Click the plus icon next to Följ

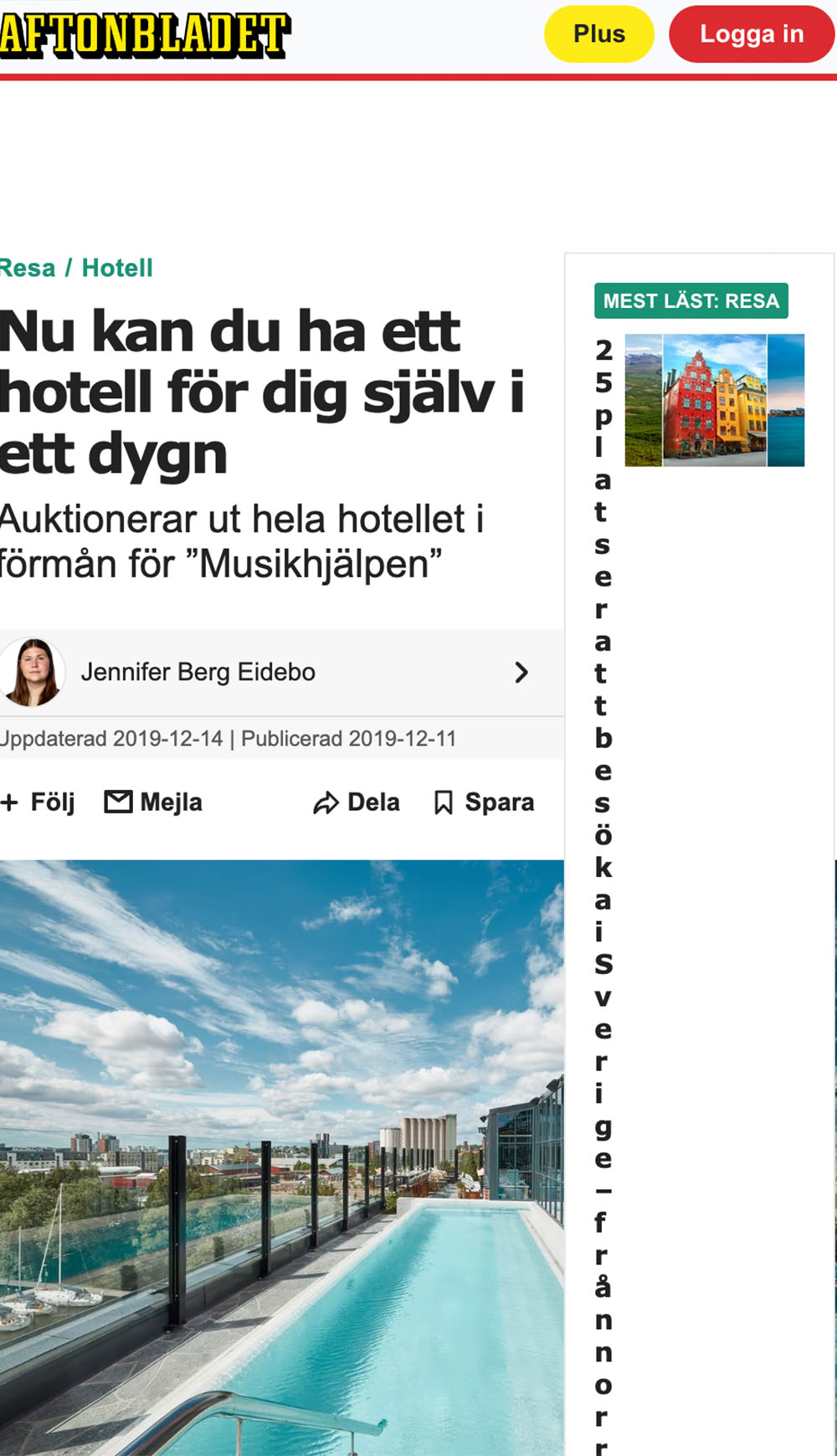point(9,802)
